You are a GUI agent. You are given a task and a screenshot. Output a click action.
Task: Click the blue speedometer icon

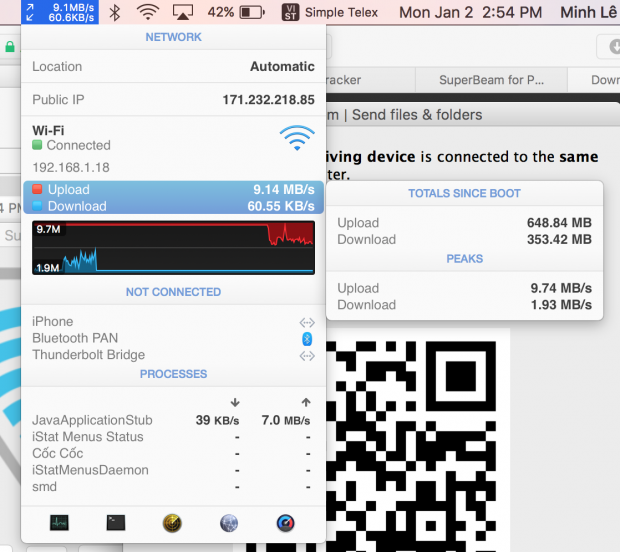click(287, 522)
